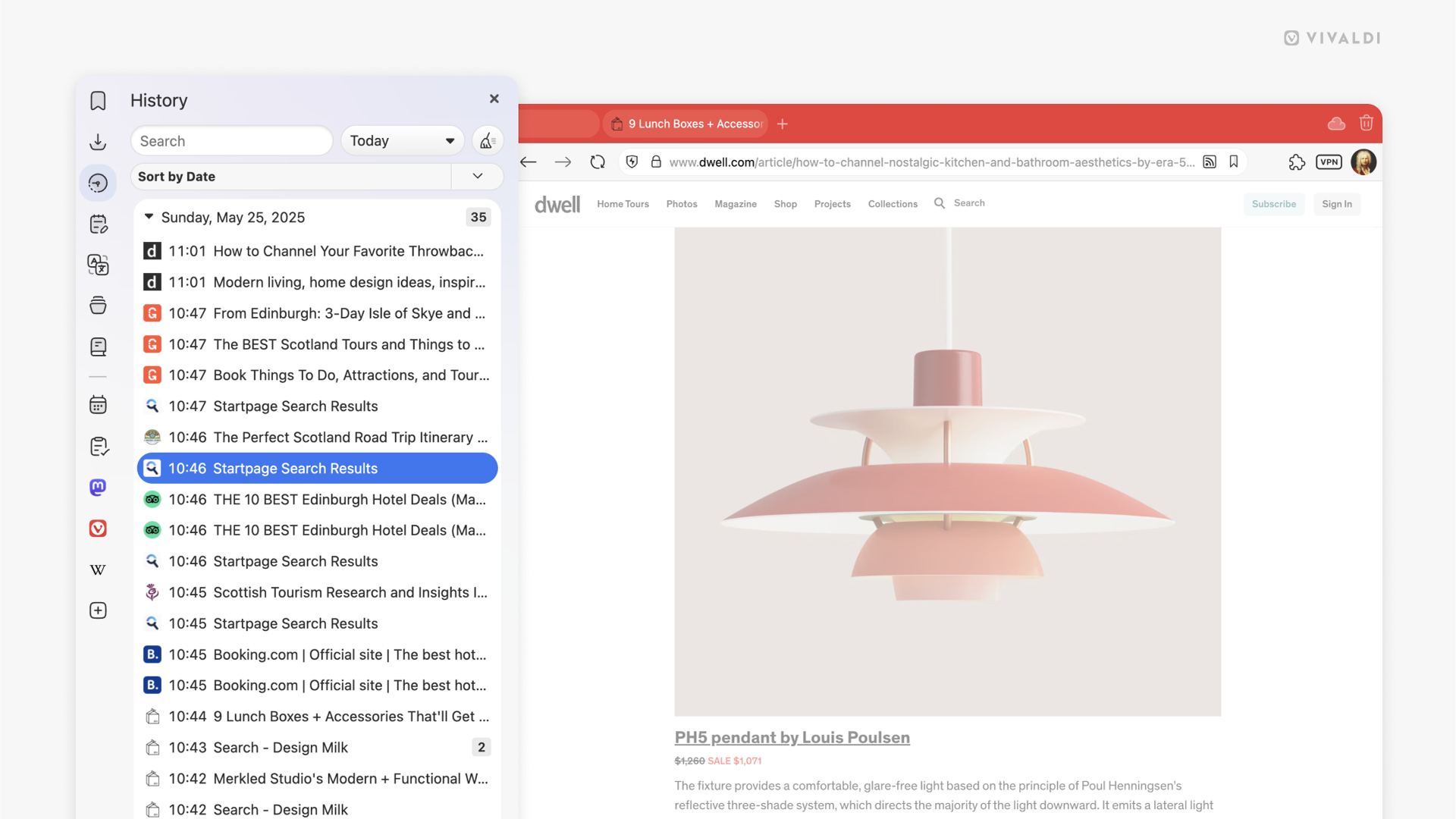The height and width of the screenshot is (819, 1456).
Task: Click the clear browsing data broom icon
Action: point(487,141)
